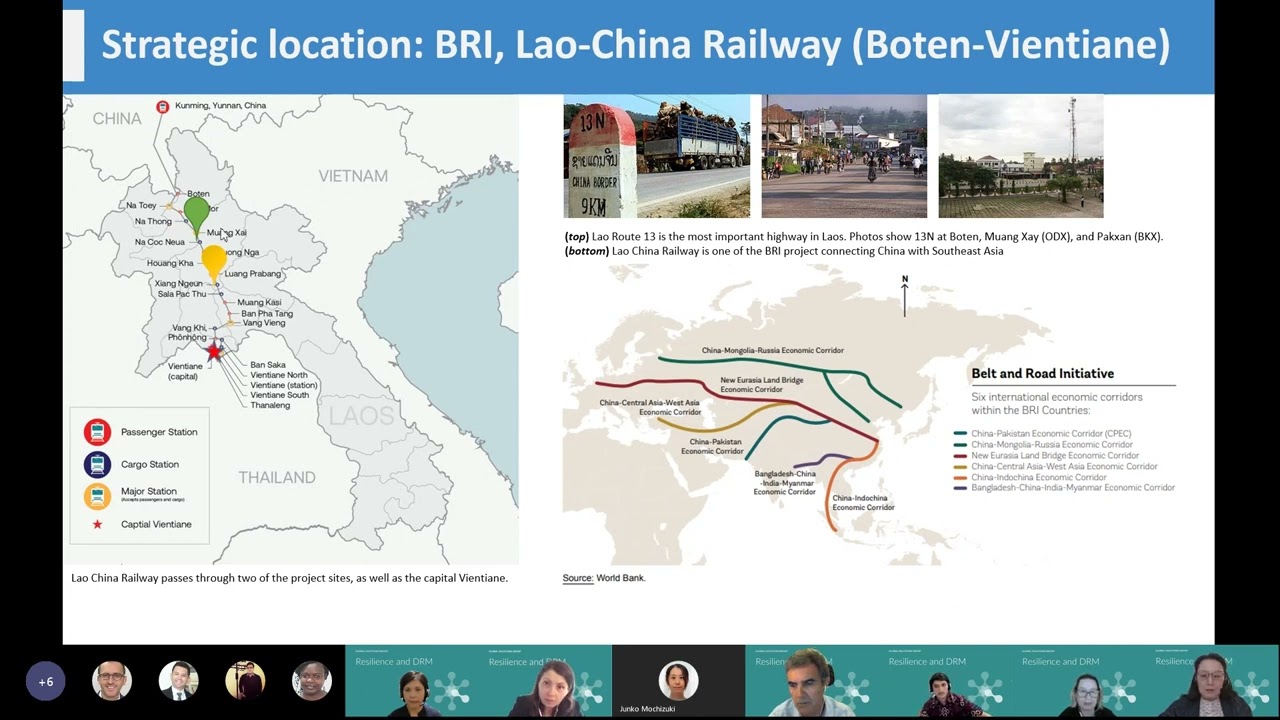Click the 'THAILAND' country label on map
Viewport: 1280px width, 720px height.
tap(277, 478)
